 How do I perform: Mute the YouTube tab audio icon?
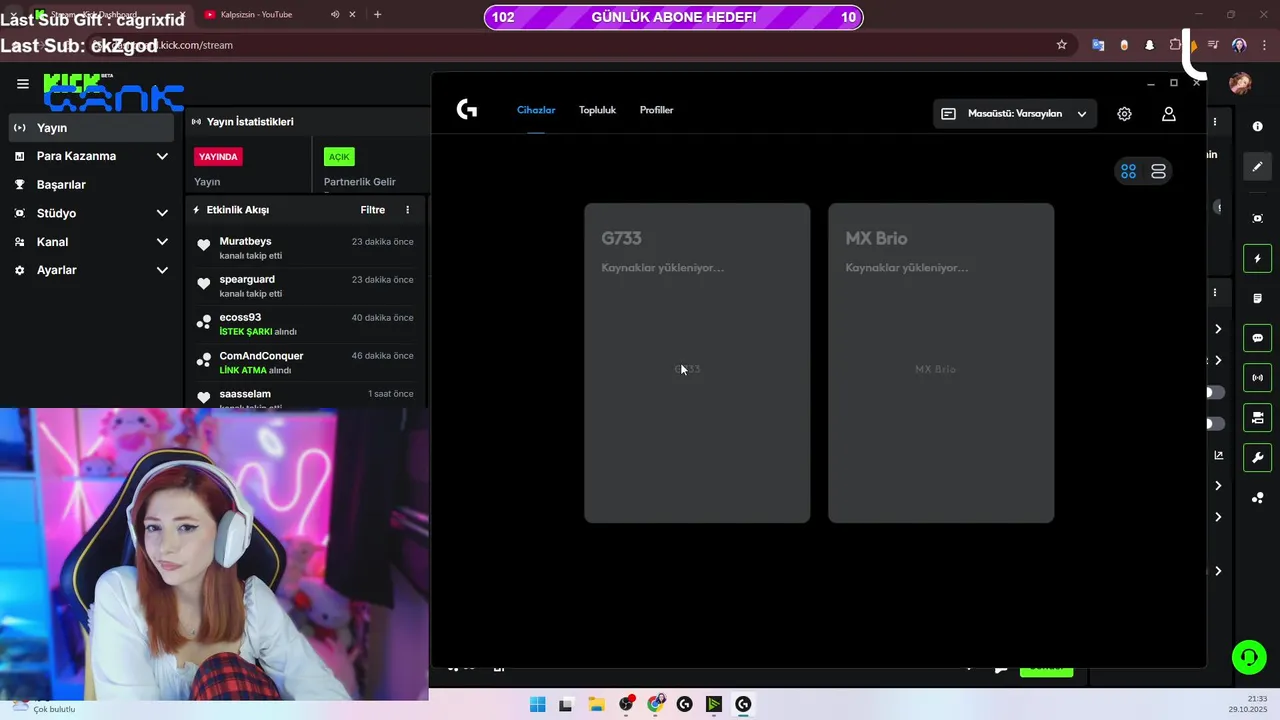point(335,14)
